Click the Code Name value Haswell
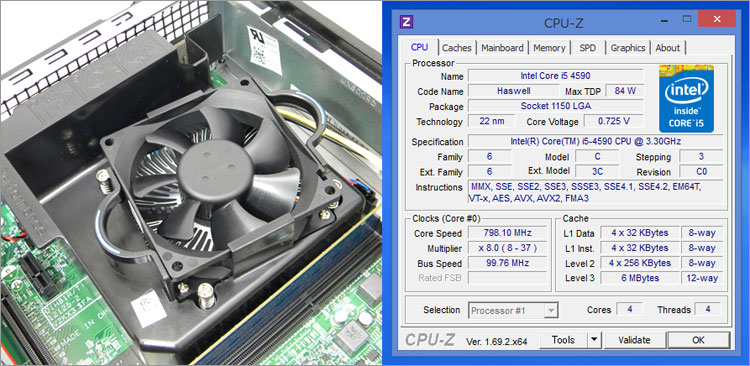The width and height of the screenshot is (750, 366). pyautogui.click(x=513, y=91)
